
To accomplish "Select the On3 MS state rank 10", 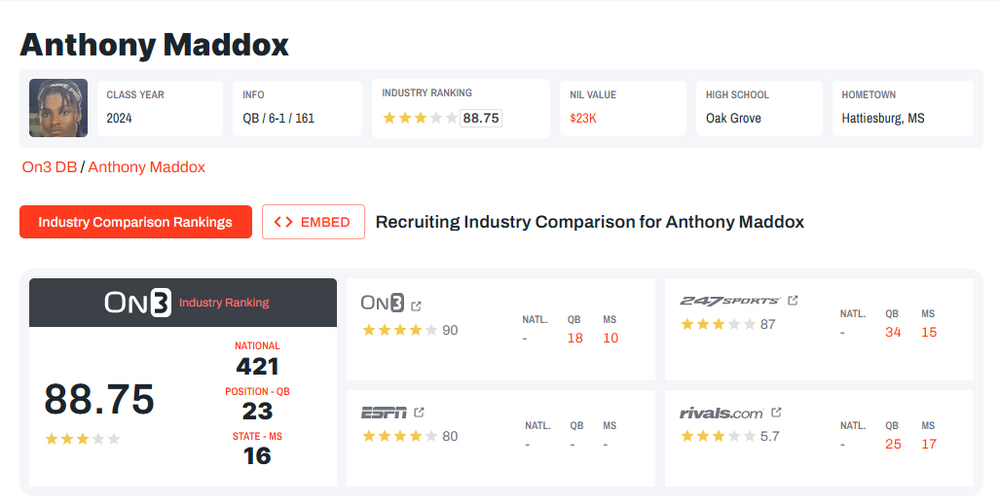I will [x=610, y=338].
